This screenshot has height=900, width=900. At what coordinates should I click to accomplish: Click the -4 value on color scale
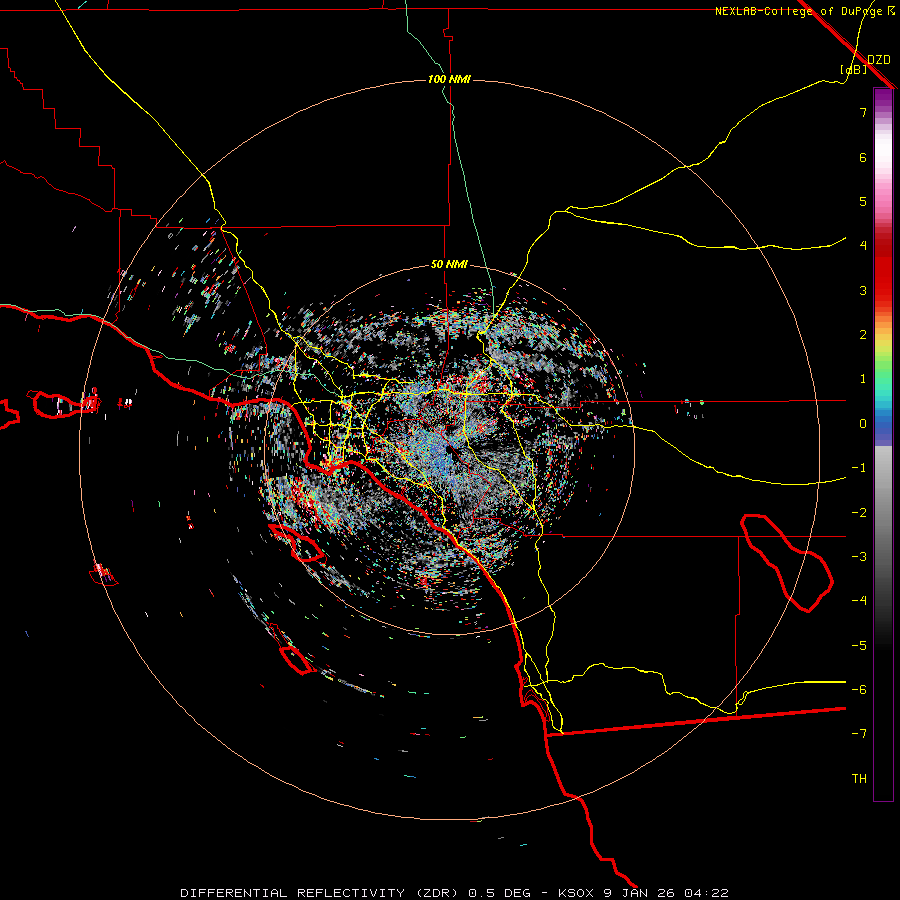coord(859,600)
